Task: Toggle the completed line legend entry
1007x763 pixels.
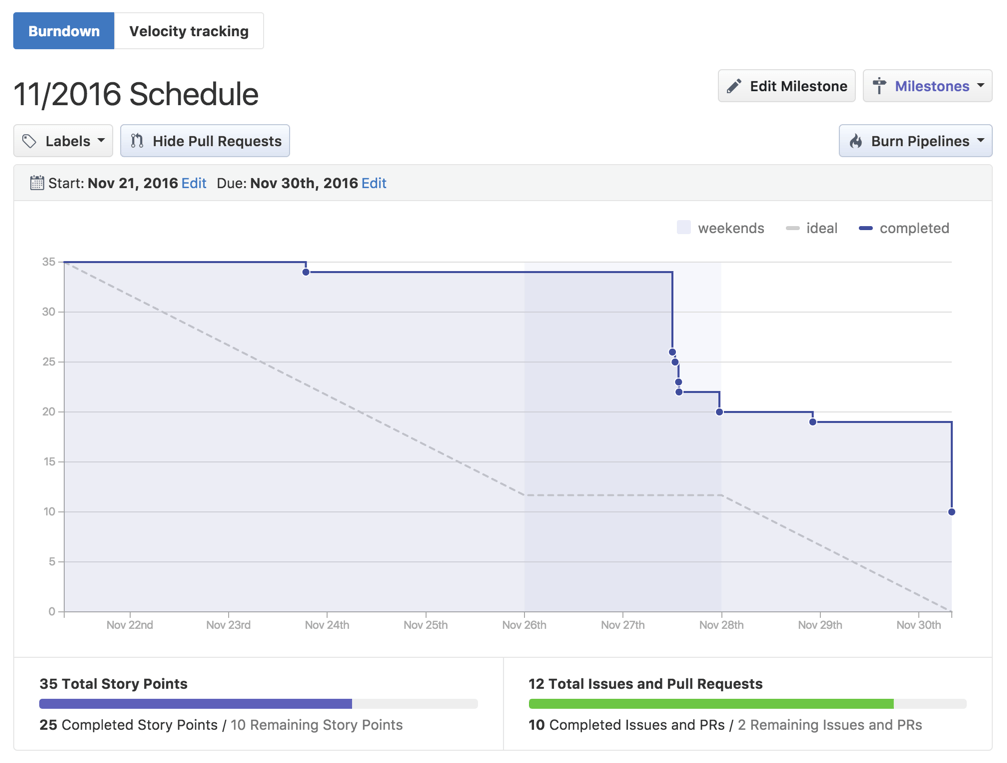Action: [904, 228]
